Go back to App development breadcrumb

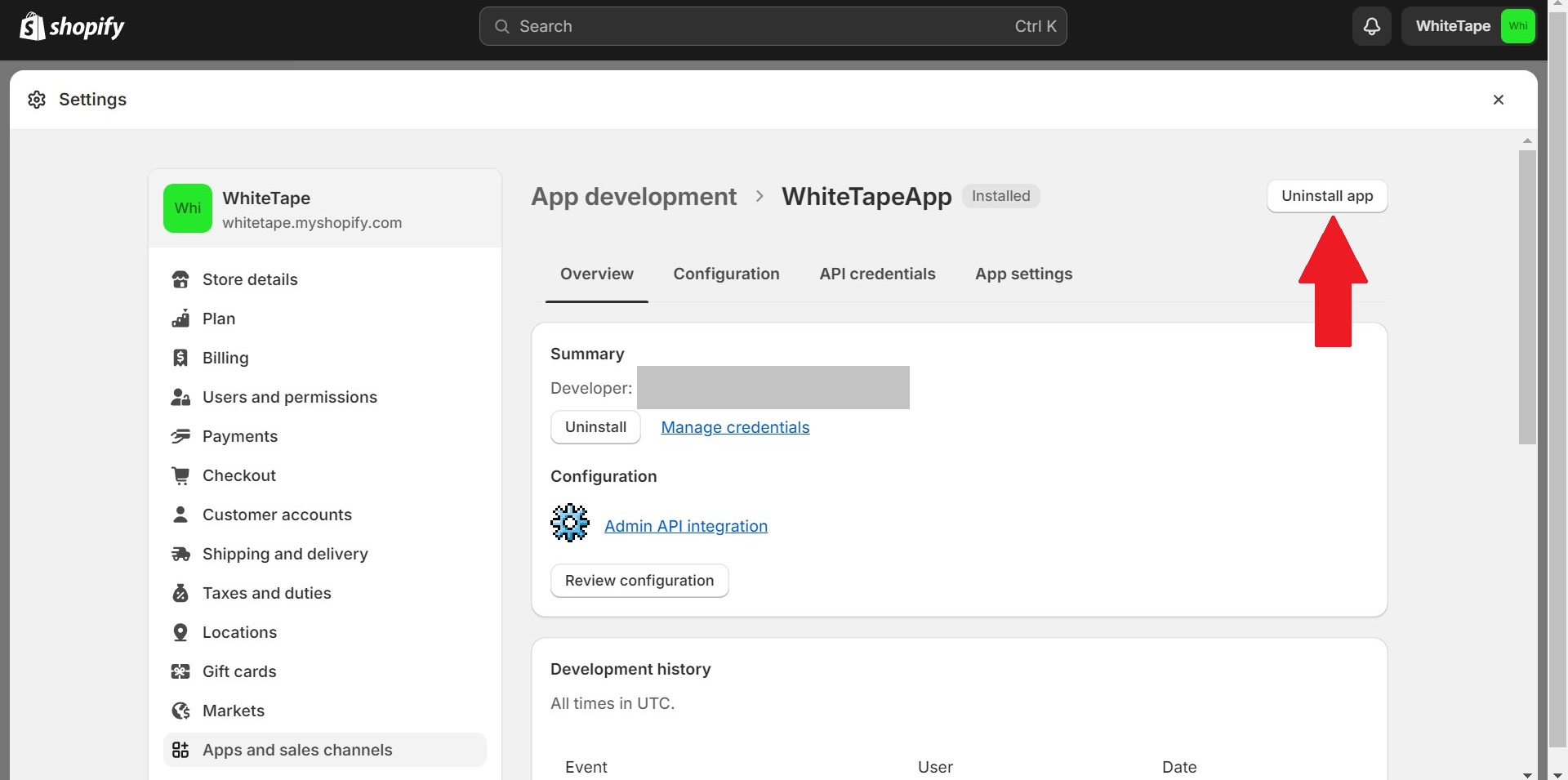tap(634, 197)
